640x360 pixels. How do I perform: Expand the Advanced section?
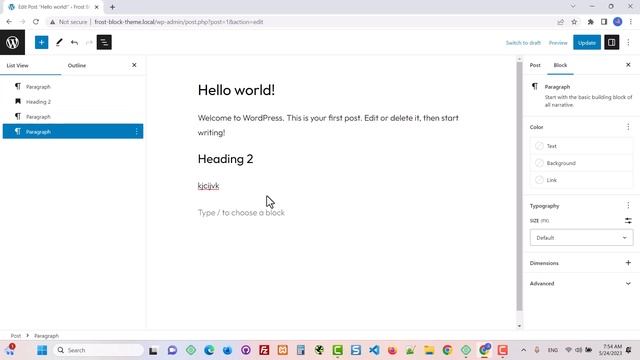[x=581, y=283]
